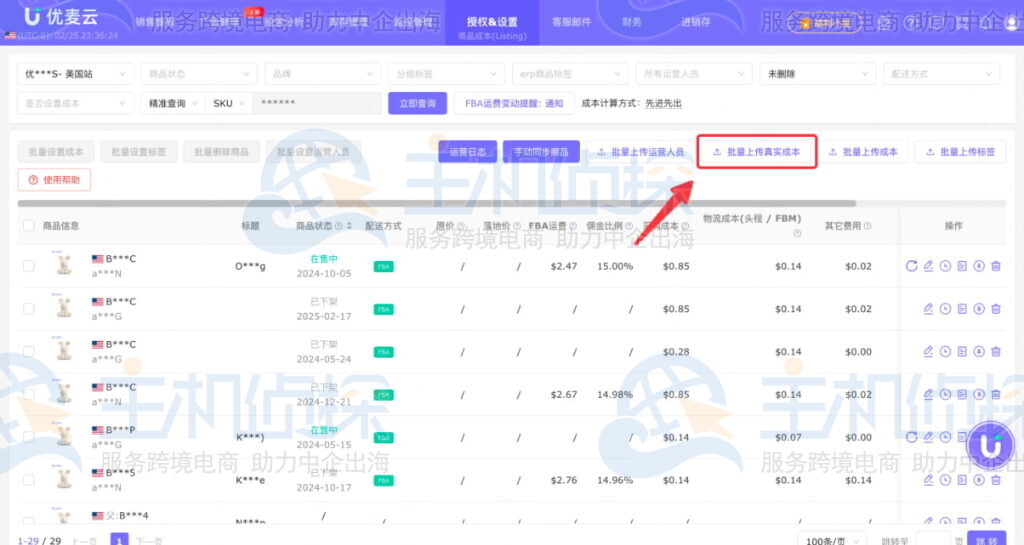The image size is (1024, 545).
Task: Open the 授权&设置 top menu
Action: pyautogui.click(x=492, y=22)
